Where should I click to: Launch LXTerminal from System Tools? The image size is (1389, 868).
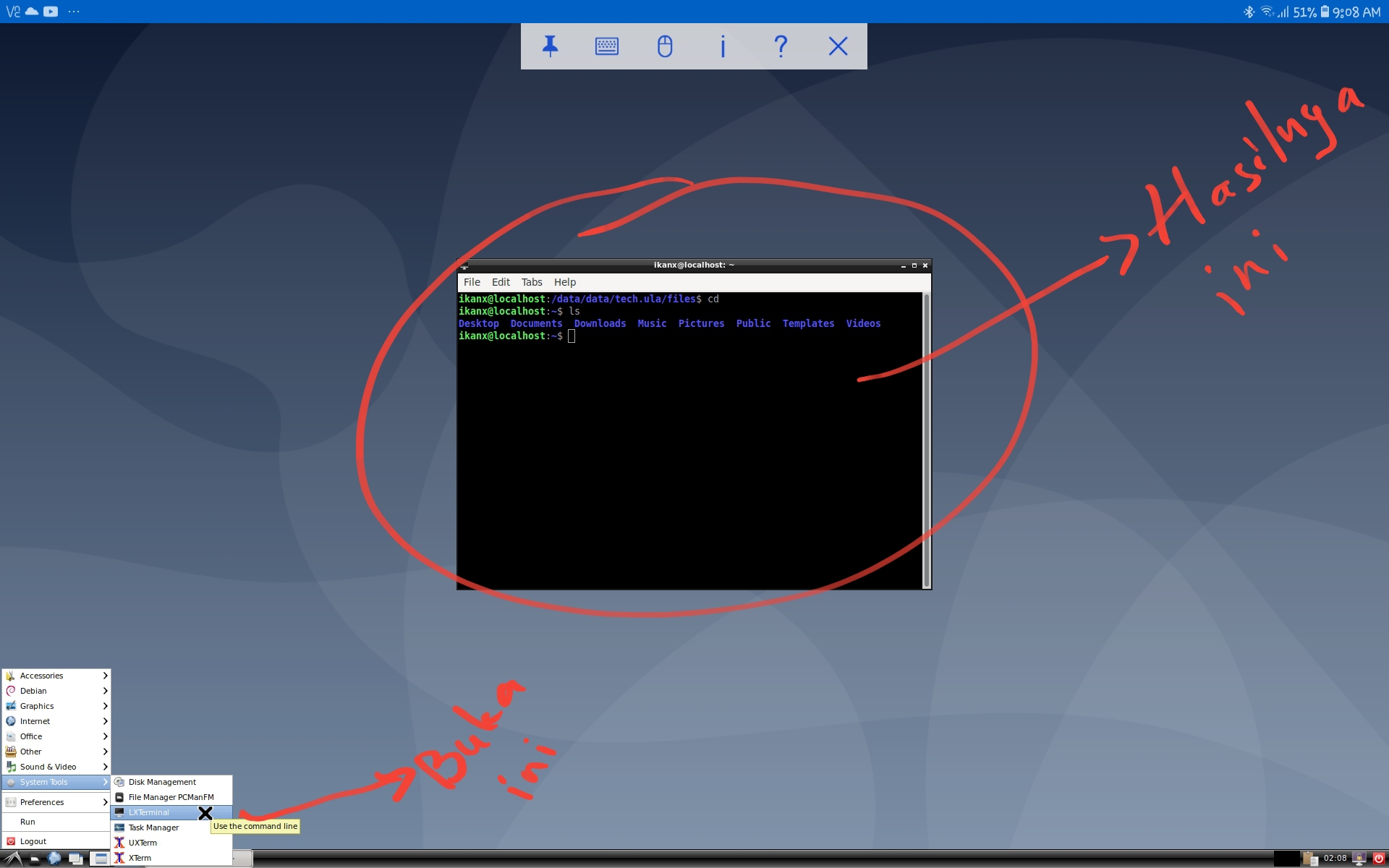171,812
